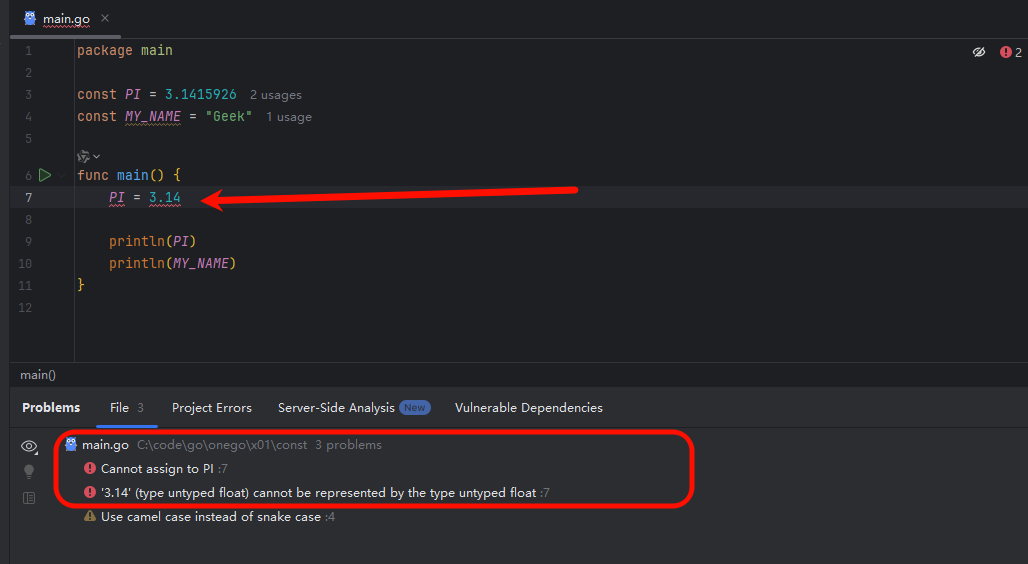Toggle the eye view options icon in Problems

29,447
